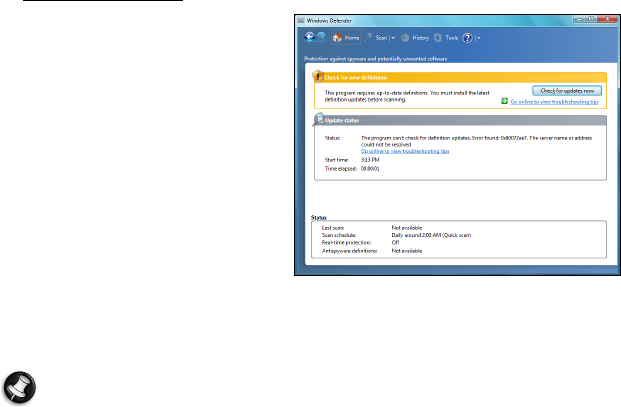Minimize the Windows Defender window
The height and width of the screenshot is (407, 621).
[579, 19]
